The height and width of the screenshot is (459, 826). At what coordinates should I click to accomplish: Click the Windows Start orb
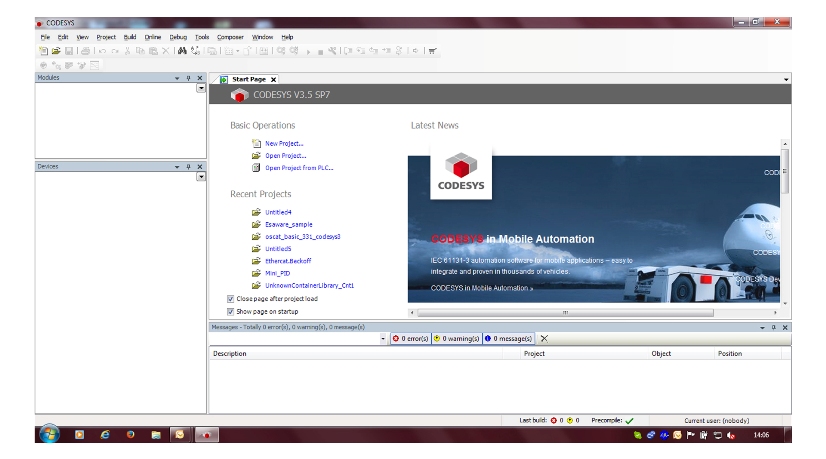click(x=49, y=435)
